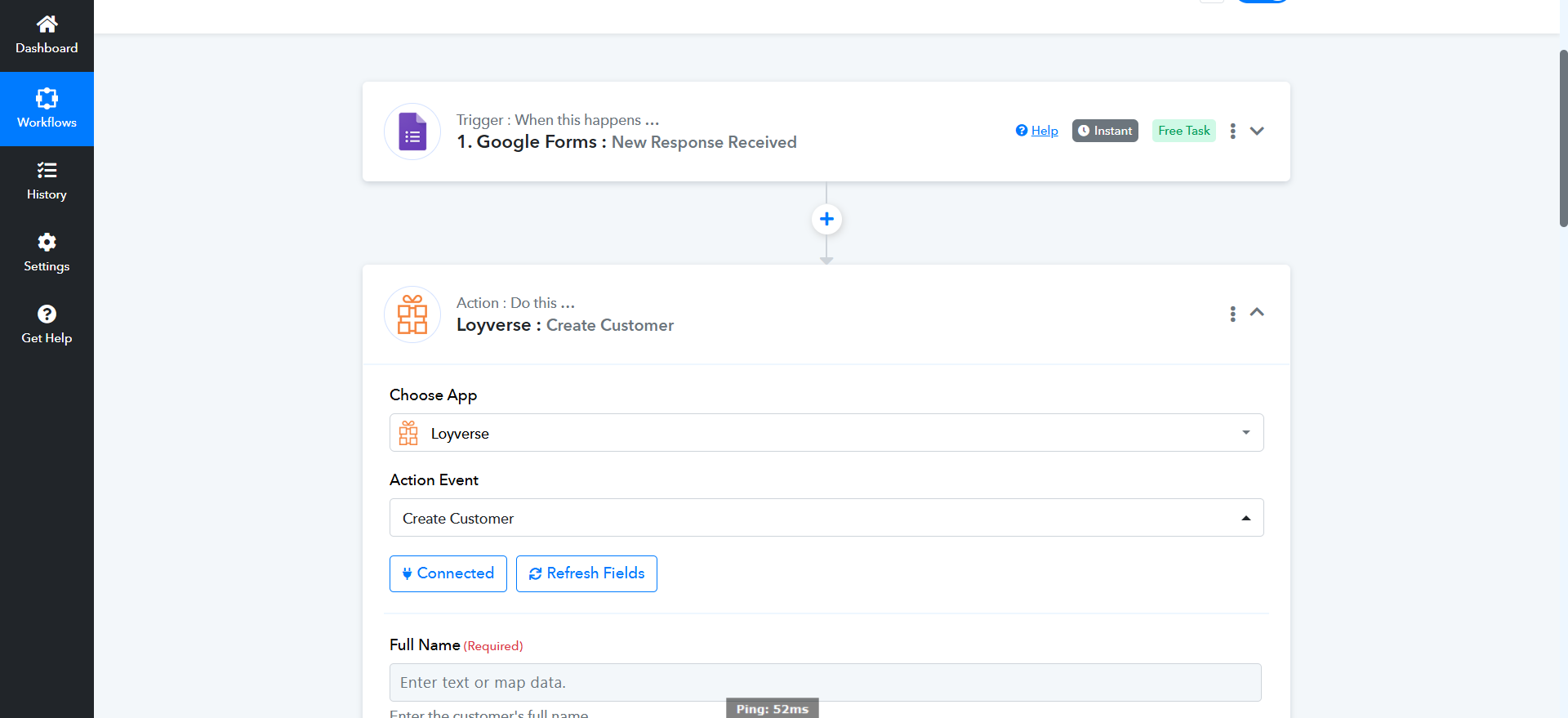Screen dimensions: 1568x718
Task: Click the action title 'Create Customer'
Action: 610,325
